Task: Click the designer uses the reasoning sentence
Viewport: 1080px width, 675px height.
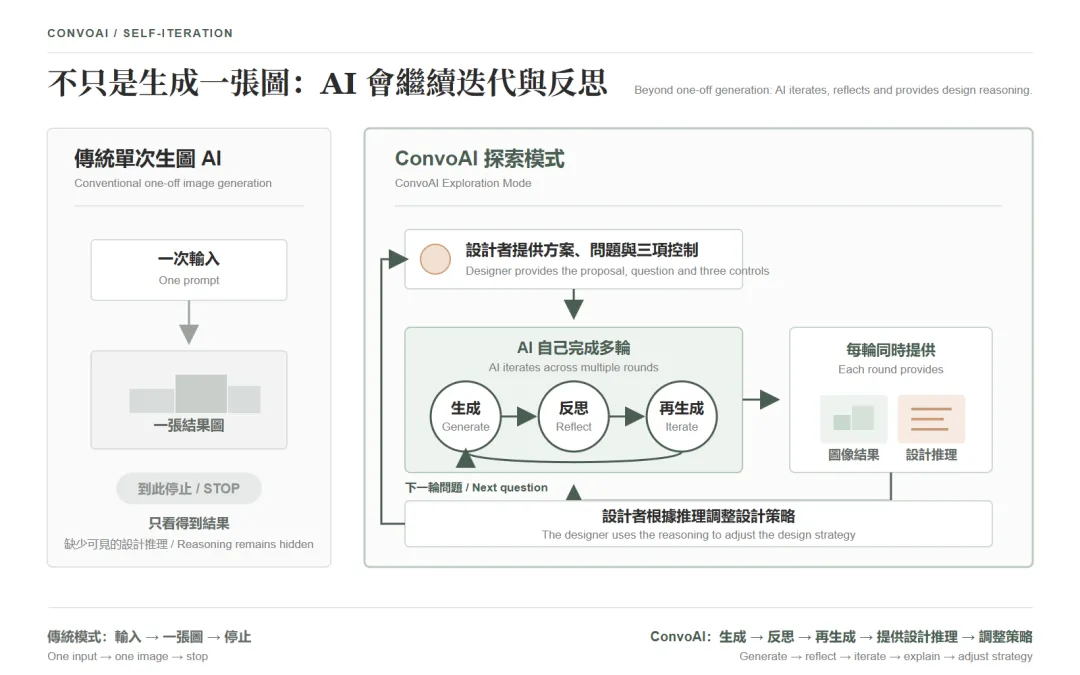Action: click(x=698, y=535)
